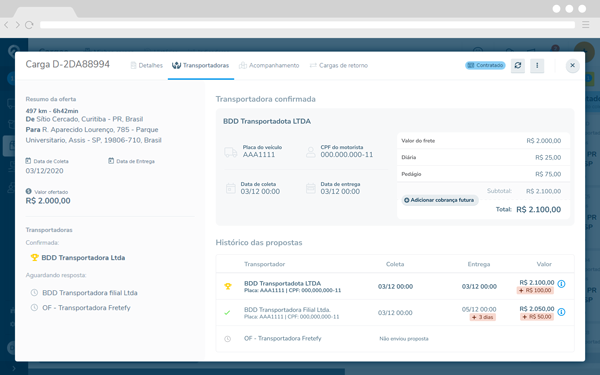This screenshot has height=375, width=600.
Task: Click clock icon beside OF - Transportadora Fretefy in sidebar
Action: pos(34,308)
